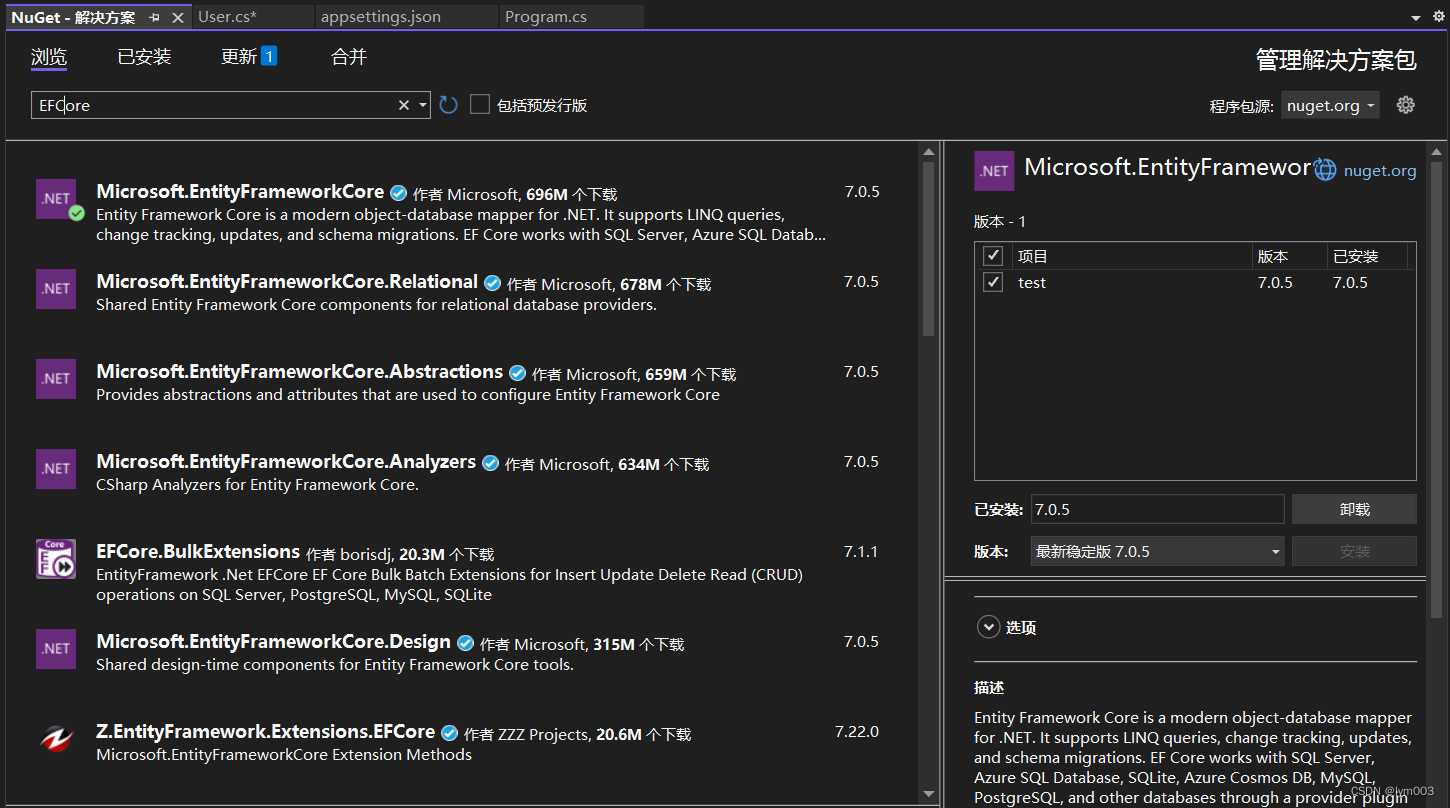Select Z.EntityFramework.Extensions.EFCore package title

[x=266, y=731]
